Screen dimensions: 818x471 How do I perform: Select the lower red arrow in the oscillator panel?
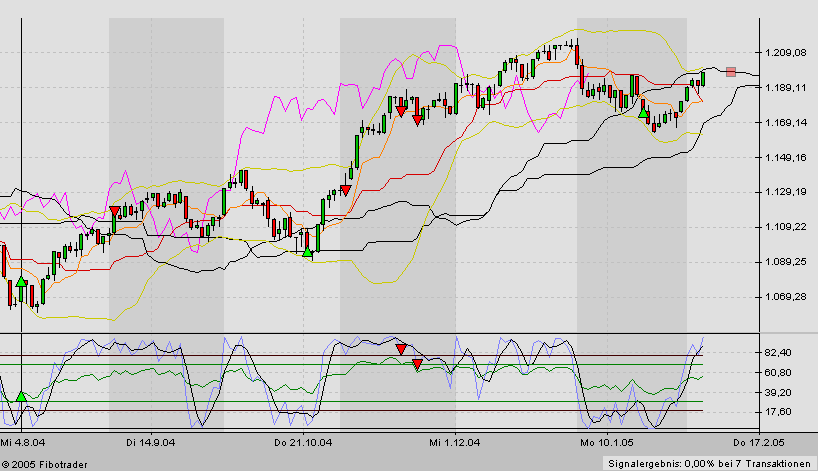(417, 365)
